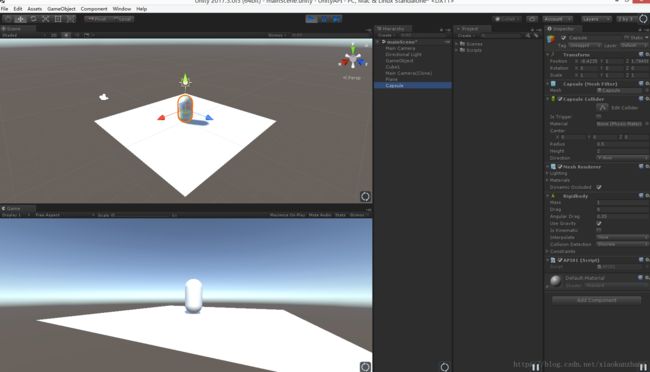Click the Capsule object icon in Inspector
The width and height of the screenshot is (650, 372).
point(551,39)
